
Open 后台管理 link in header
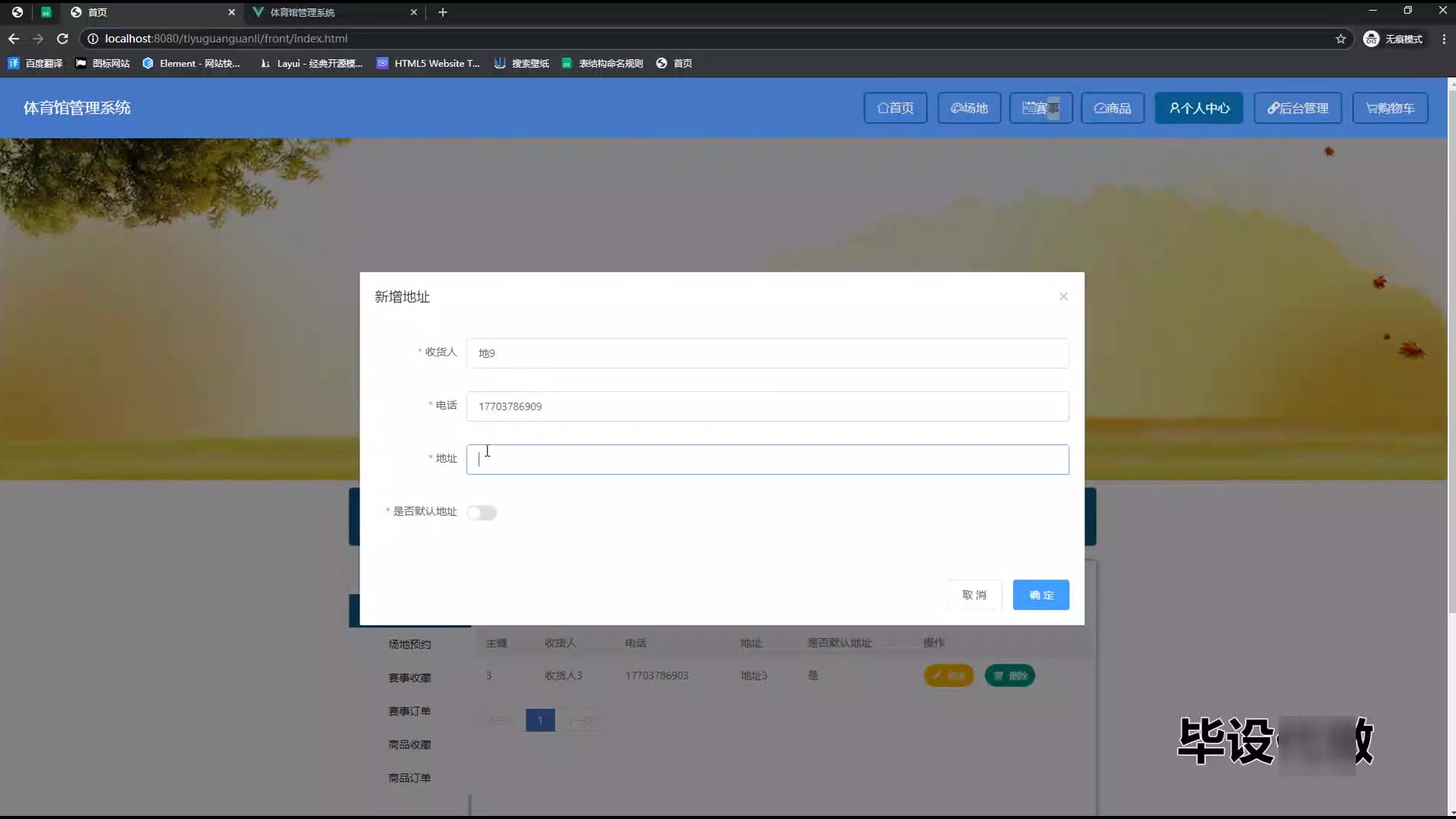coord(1298,108)
